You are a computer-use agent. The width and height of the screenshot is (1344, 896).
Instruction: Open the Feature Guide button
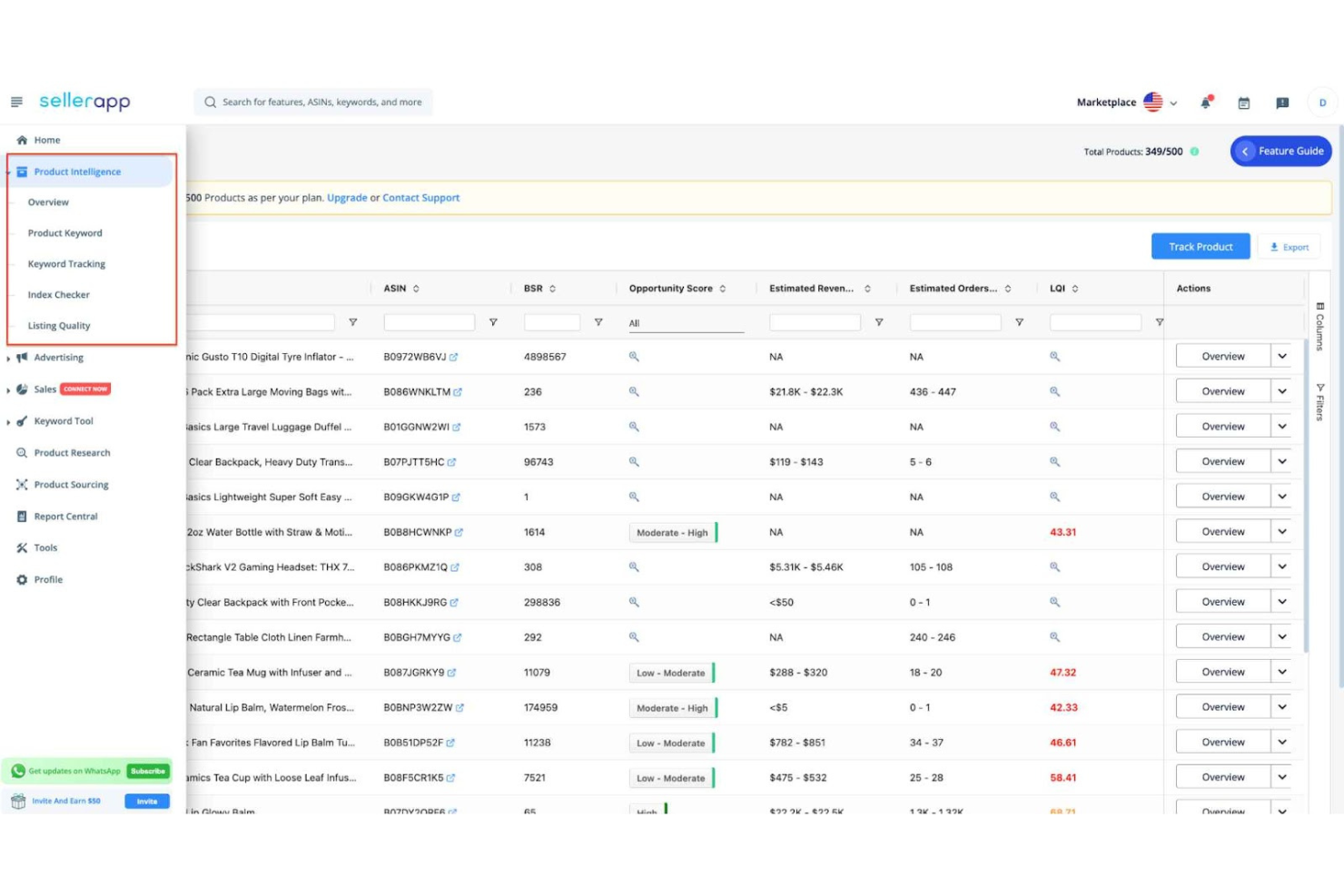(1281, 152)
